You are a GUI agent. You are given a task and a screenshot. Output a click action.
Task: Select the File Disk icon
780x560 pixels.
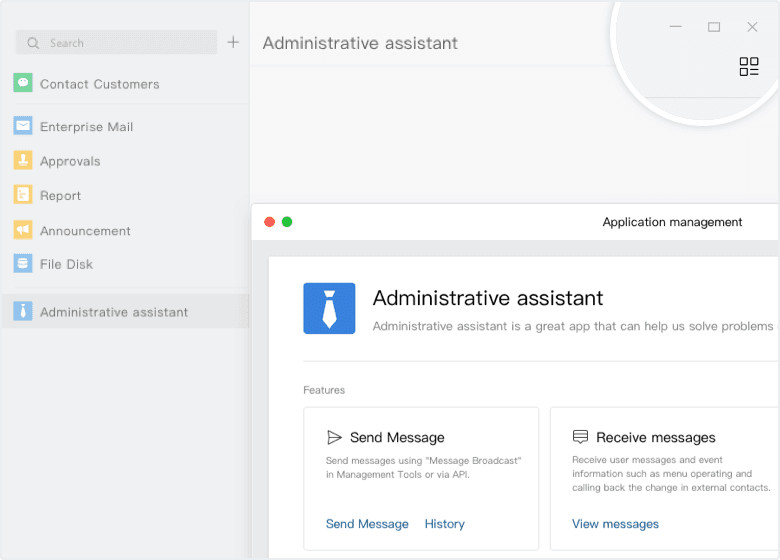point(23,264)
